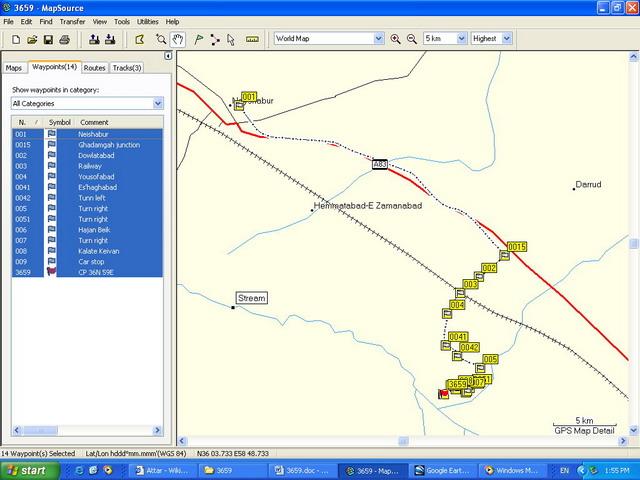The image size is (640, 480).
Task: Open the Find menu
Action: [x=46, y=22]
